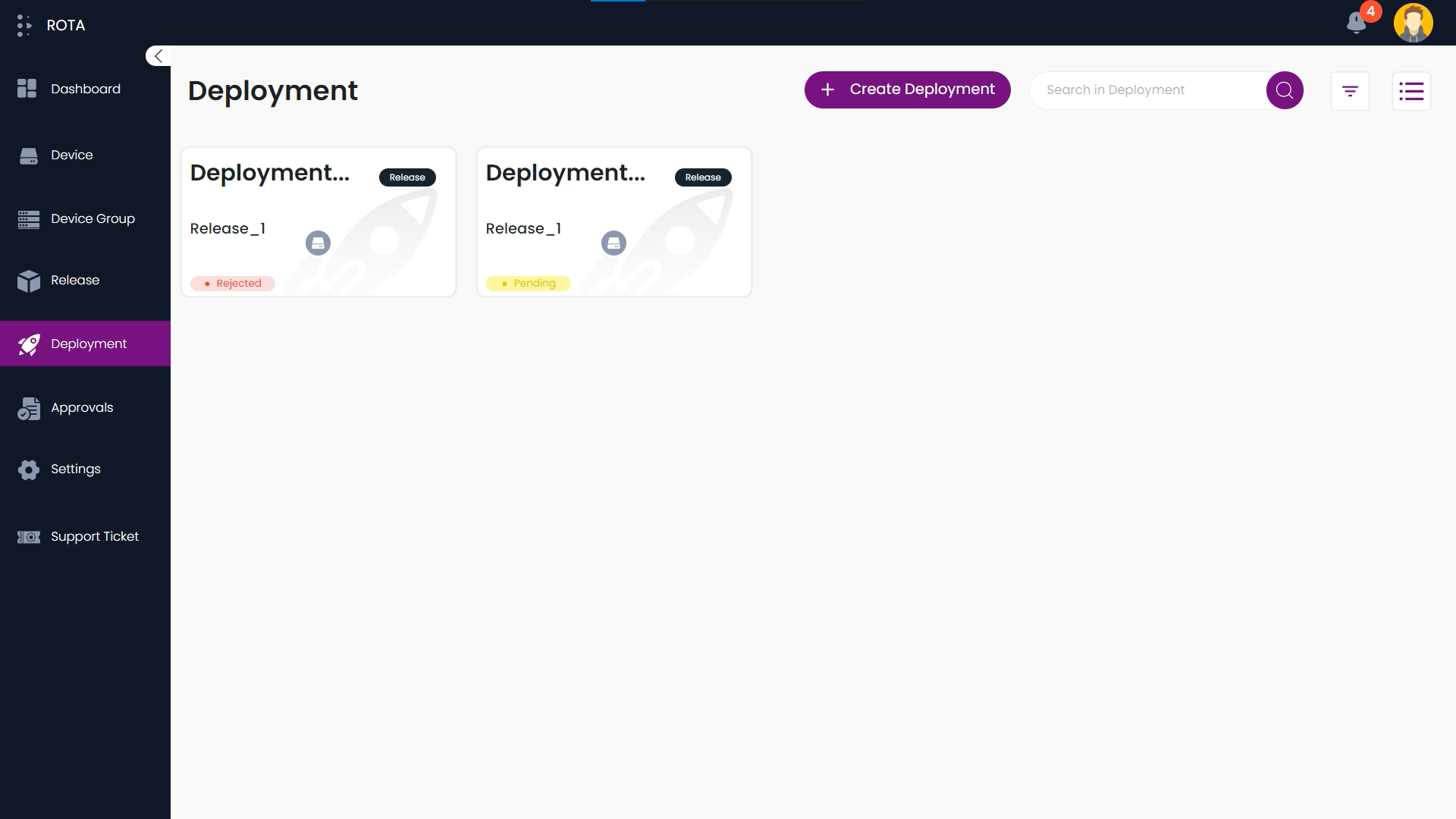The height and width of the screenshot is (819, 1456).
Task: Open the filter icon near search bar
Action: point(1351,91)
